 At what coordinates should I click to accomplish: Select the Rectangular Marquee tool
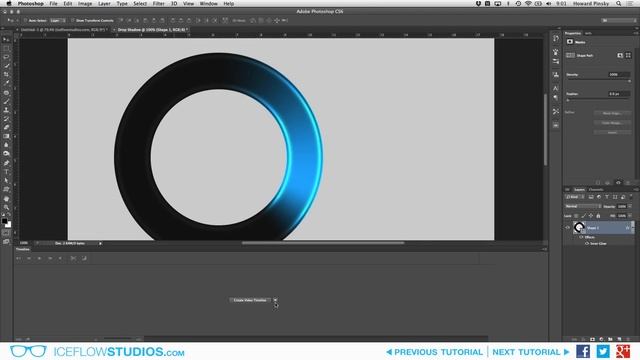6,49
